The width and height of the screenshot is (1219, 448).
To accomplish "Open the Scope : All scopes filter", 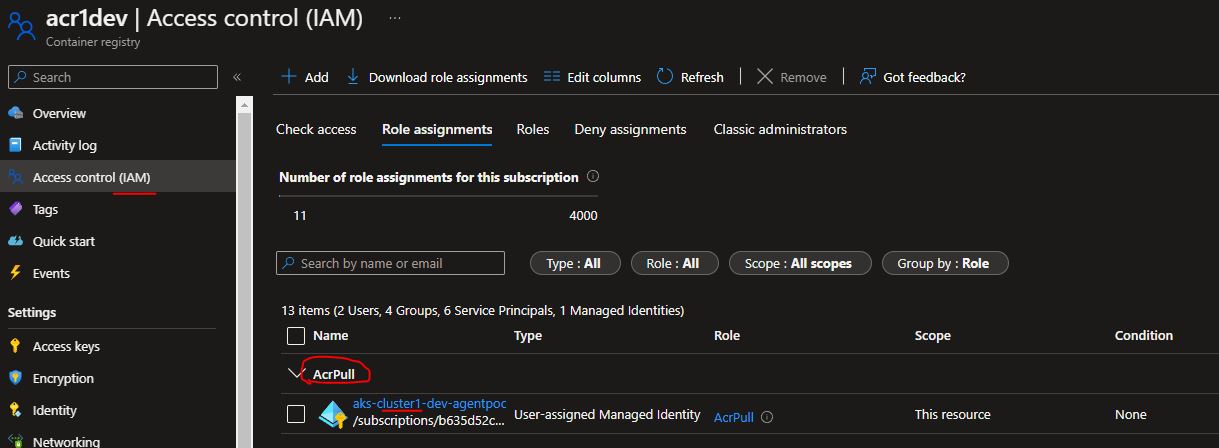I will point(799,263).
